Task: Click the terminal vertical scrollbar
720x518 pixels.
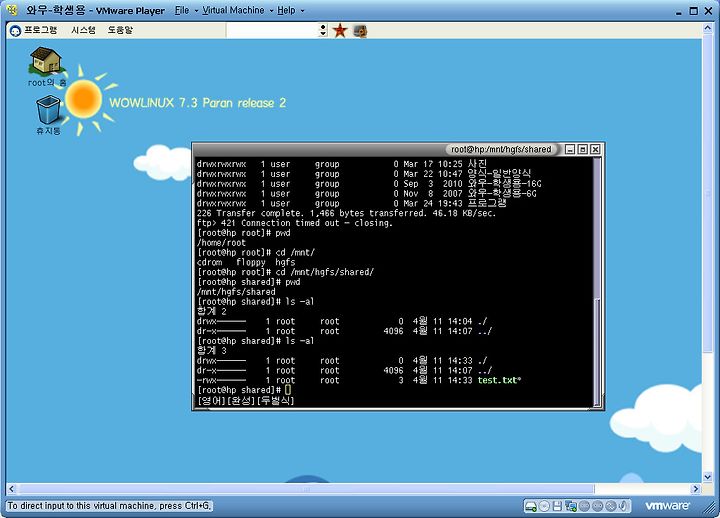Action: pos(597,282)
